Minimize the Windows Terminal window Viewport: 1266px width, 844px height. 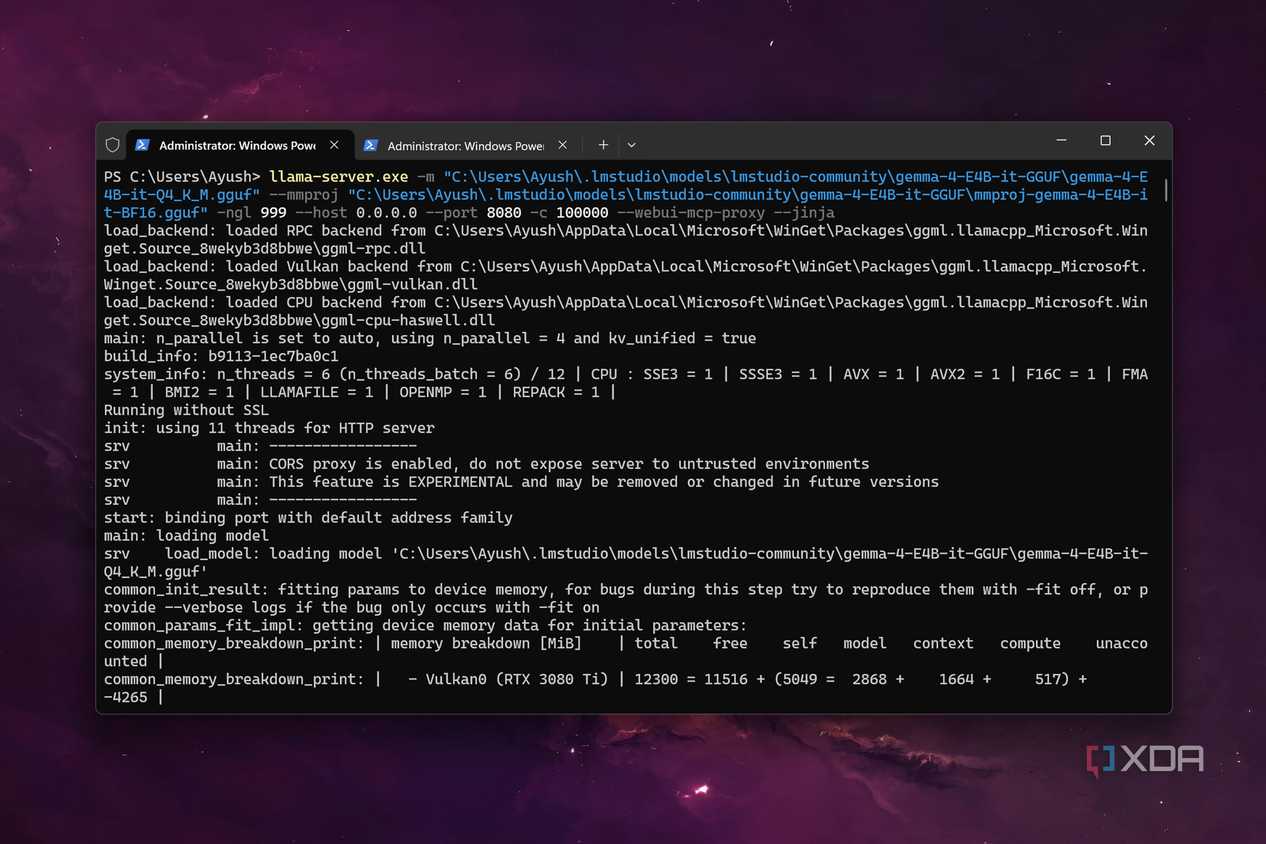click(1061, 141)
